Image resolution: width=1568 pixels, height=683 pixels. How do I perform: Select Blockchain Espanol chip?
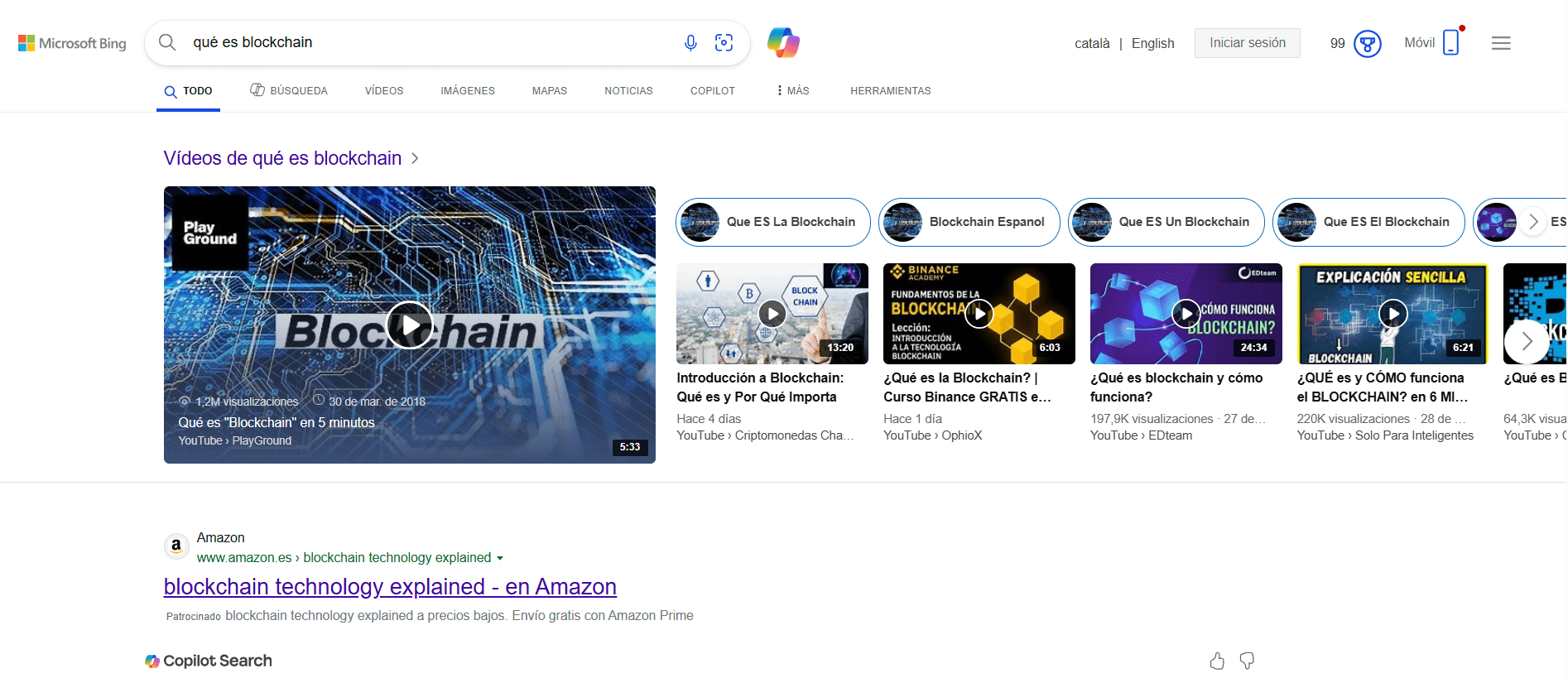(969, 222)
